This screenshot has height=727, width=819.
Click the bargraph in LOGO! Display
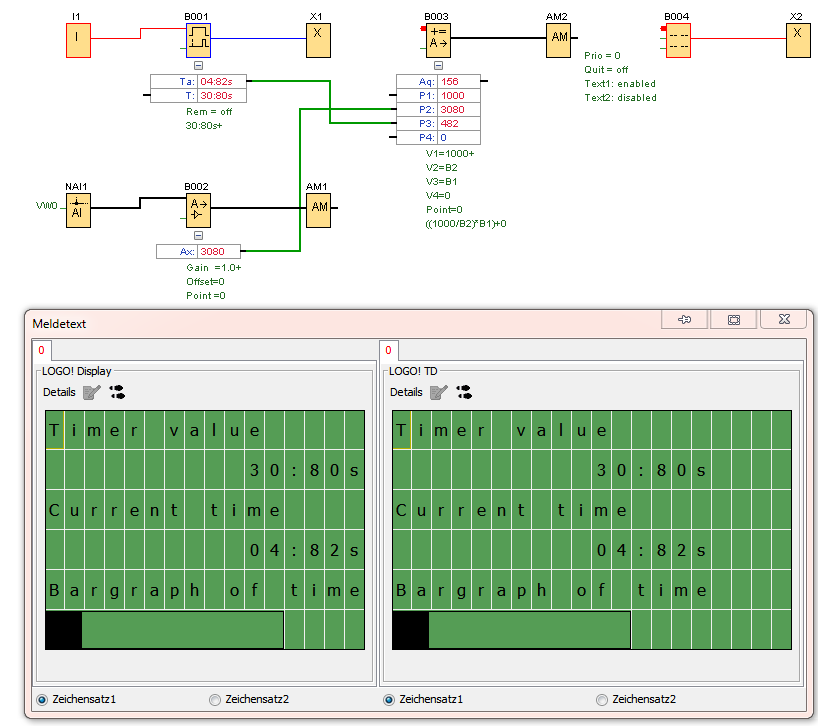tap(165, 630)
